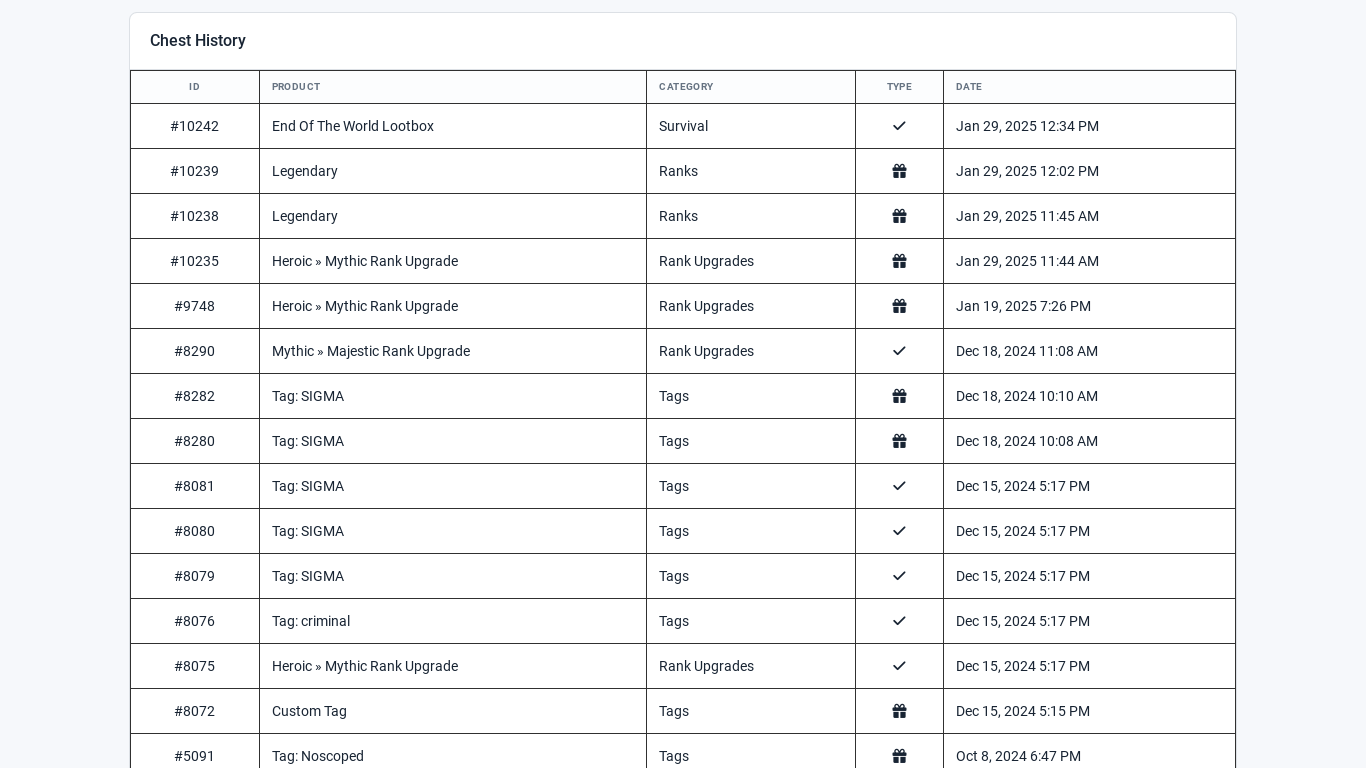Click the checkmark icon in row #8290
The height and width of the screenshot is (768, 1366).
899,351
